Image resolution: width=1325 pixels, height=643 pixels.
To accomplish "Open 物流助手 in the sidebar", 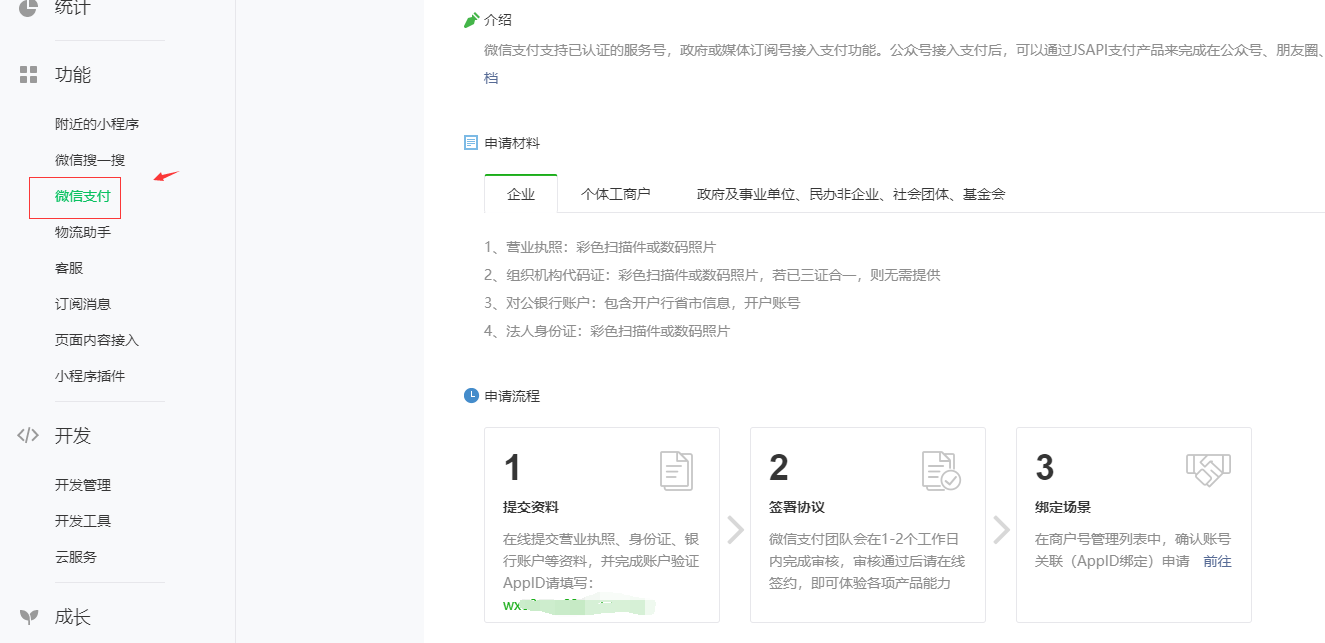I will click(x=83, y=232).
